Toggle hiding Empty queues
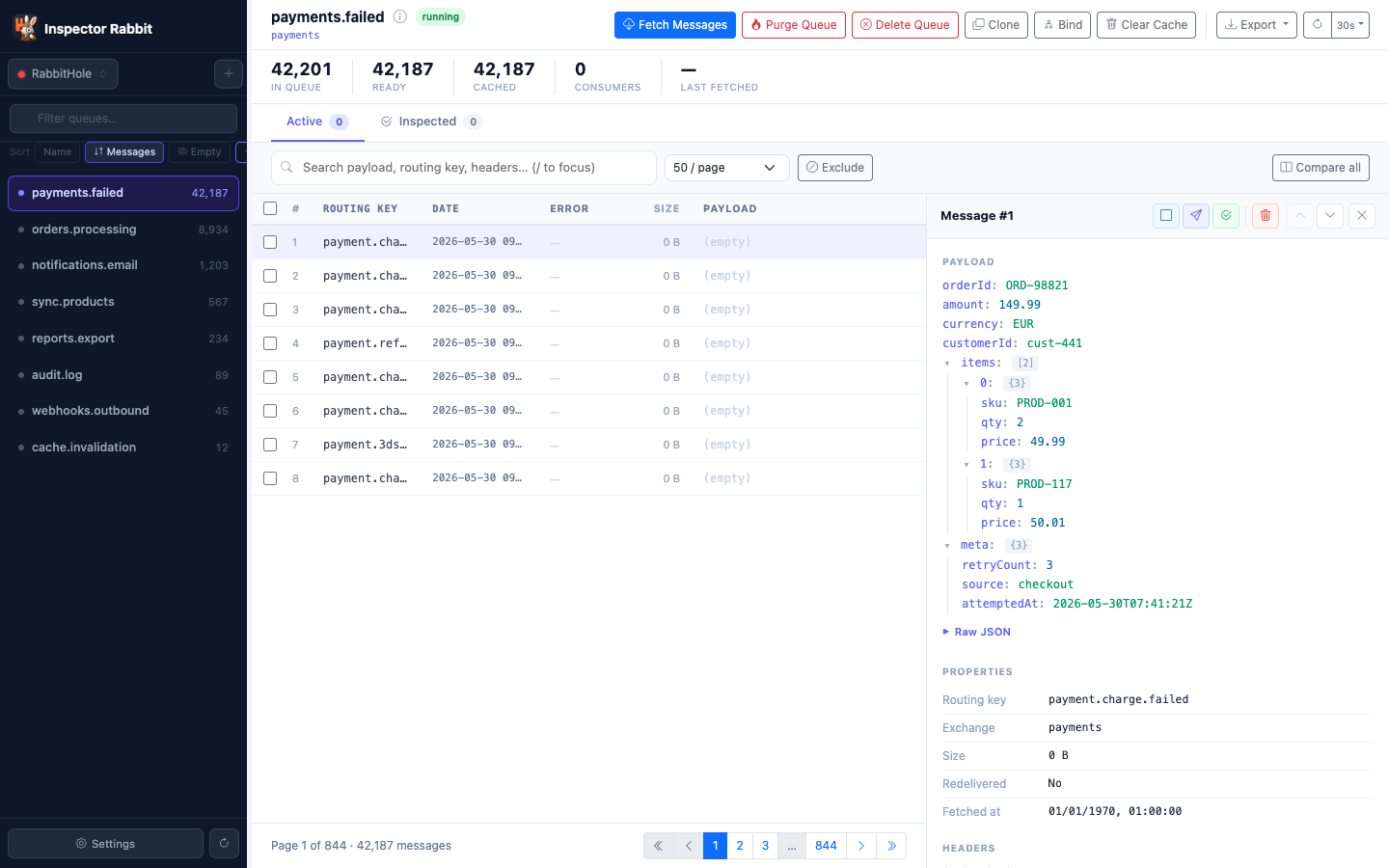This screenshot has height=868, width=1389. point(200,151)
